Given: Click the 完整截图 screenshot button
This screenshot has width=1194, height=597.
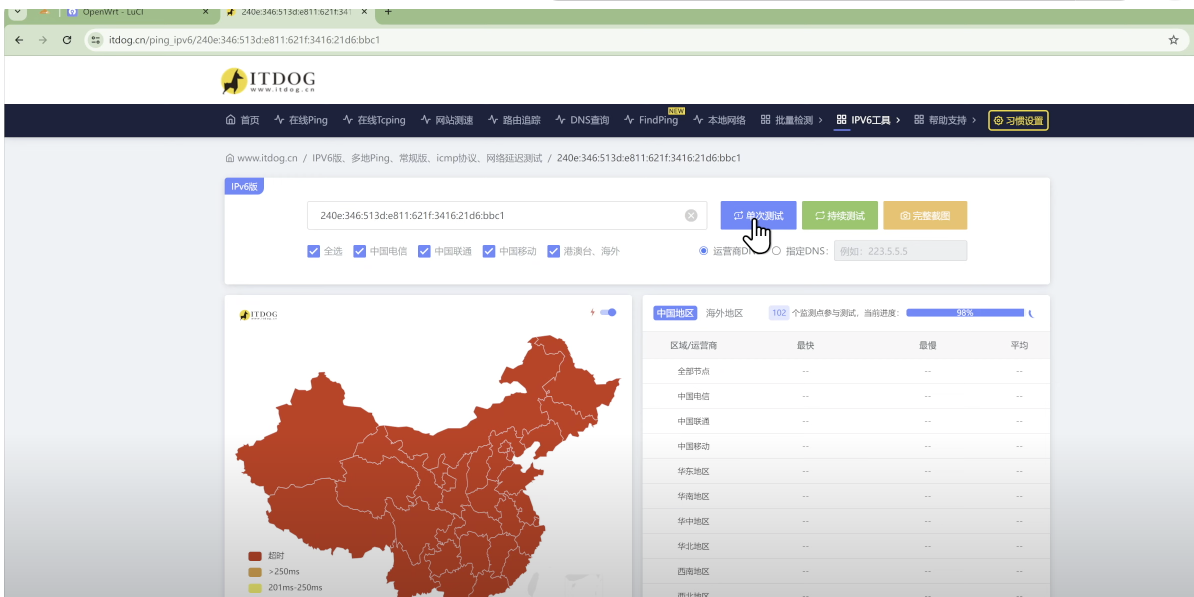Looking at the screenshot, I should 924,216.
